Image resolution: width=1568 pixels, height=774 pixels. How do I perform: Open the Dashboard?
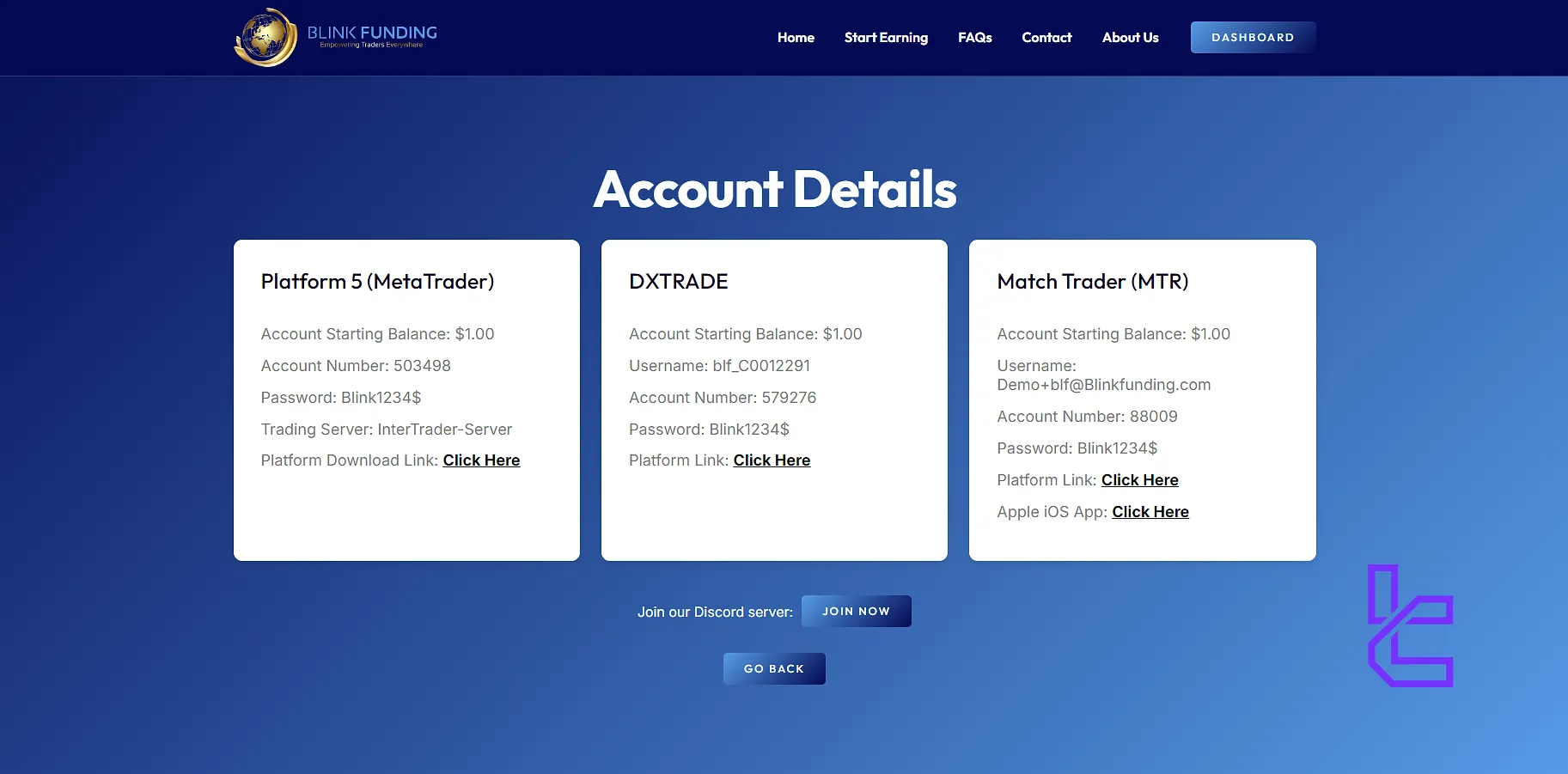1252,37
